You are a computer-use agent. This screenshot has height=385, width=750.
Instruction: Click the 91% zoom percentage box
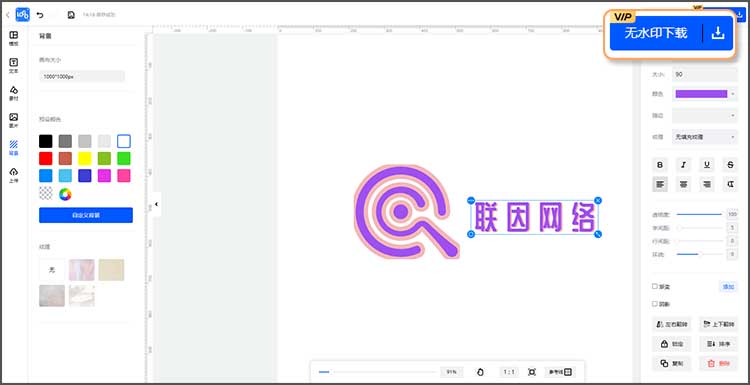(452, 372)
